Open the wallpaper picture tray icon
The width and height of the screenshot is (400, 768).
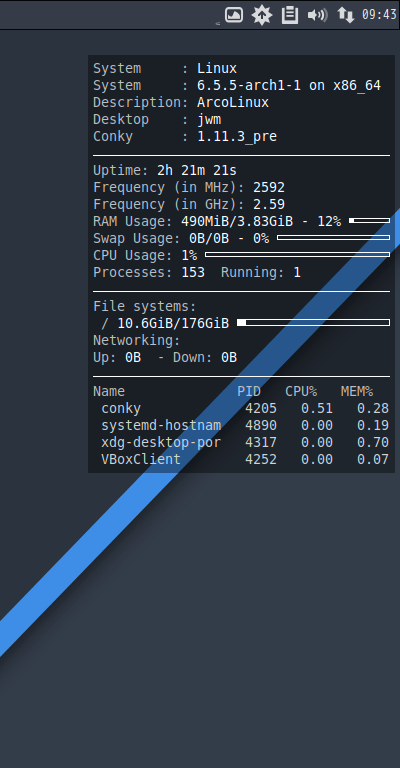click(x=234, y=15)
